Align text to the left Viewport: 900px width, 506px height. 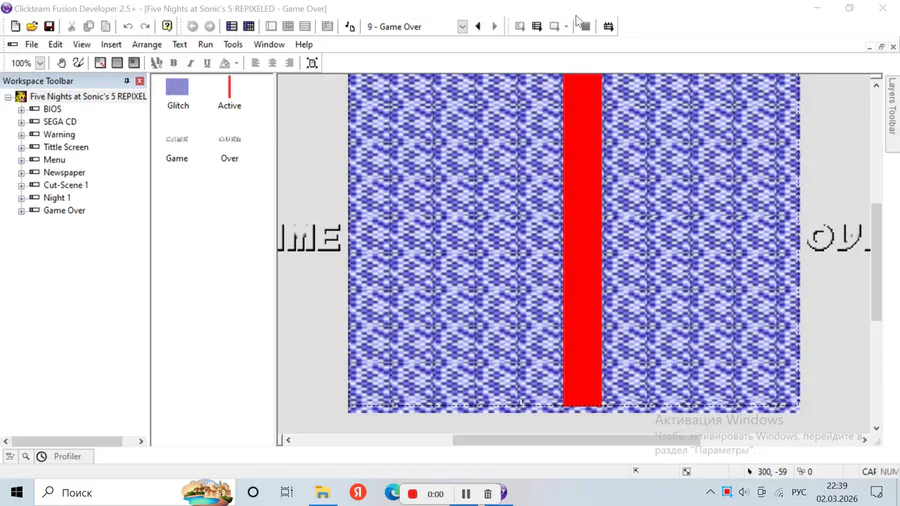(x=255, y=63)
